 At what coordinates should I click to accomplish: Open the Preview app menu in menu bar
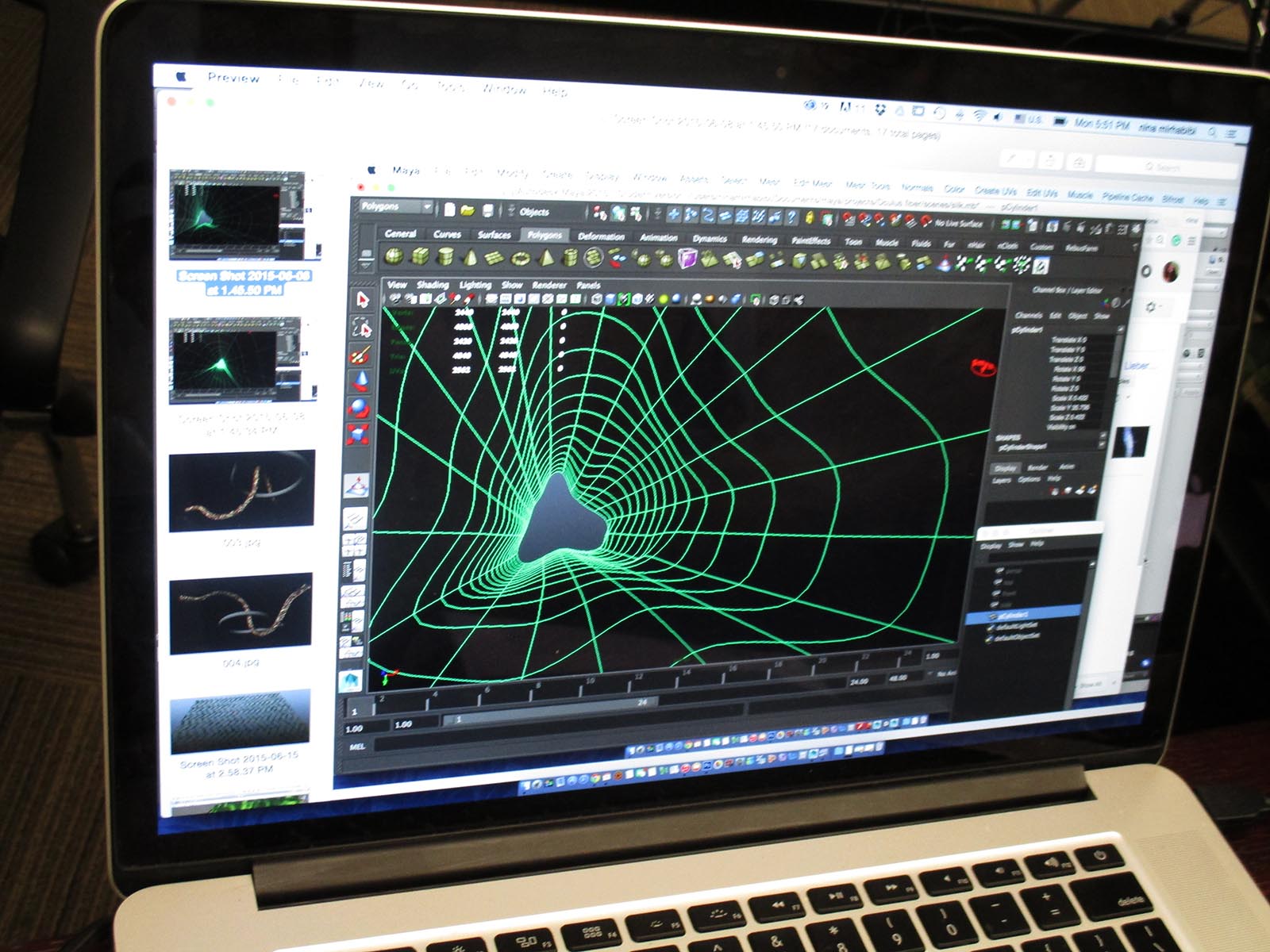click(233, 77)
